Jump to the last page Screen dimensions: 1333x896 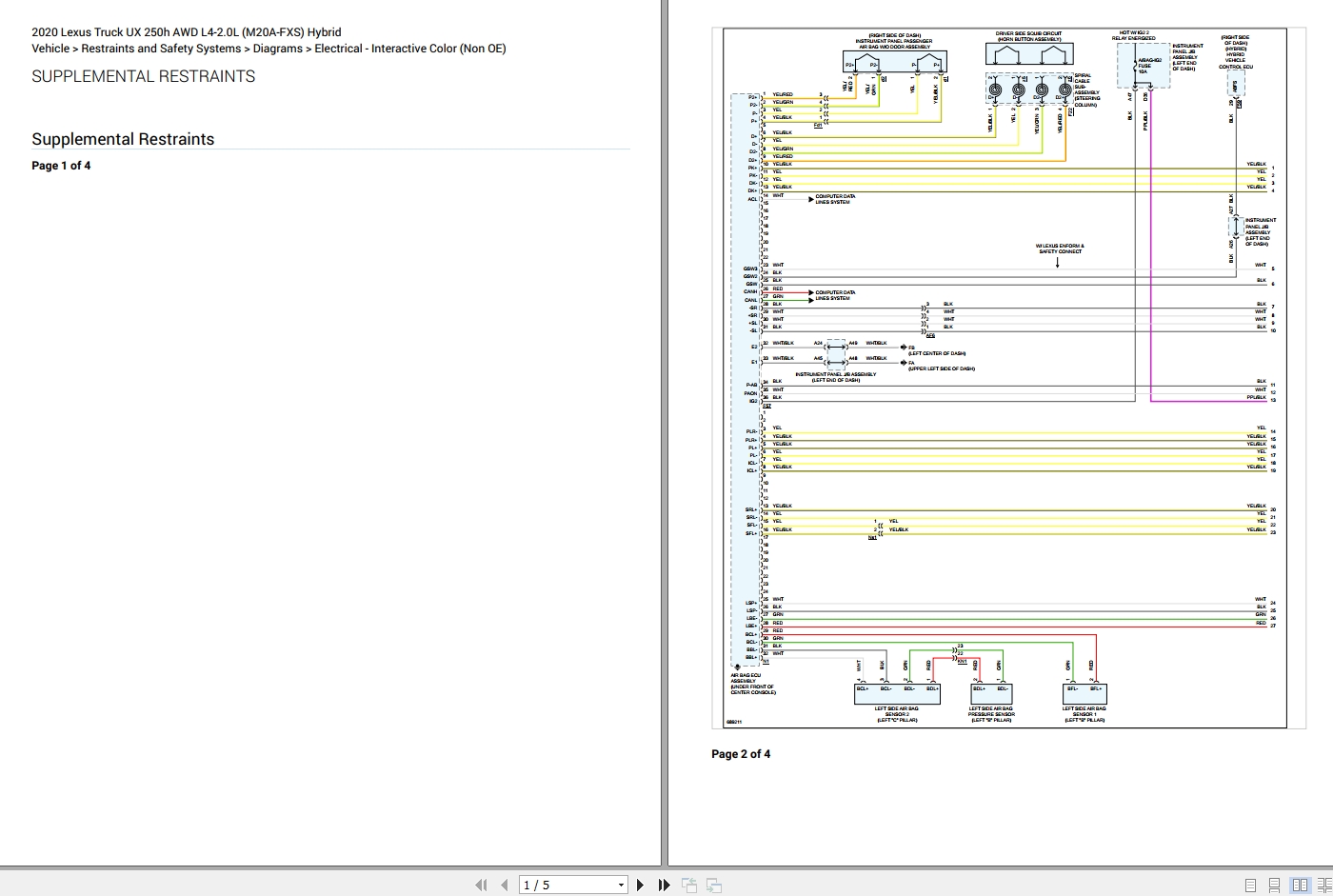(664, 885)
